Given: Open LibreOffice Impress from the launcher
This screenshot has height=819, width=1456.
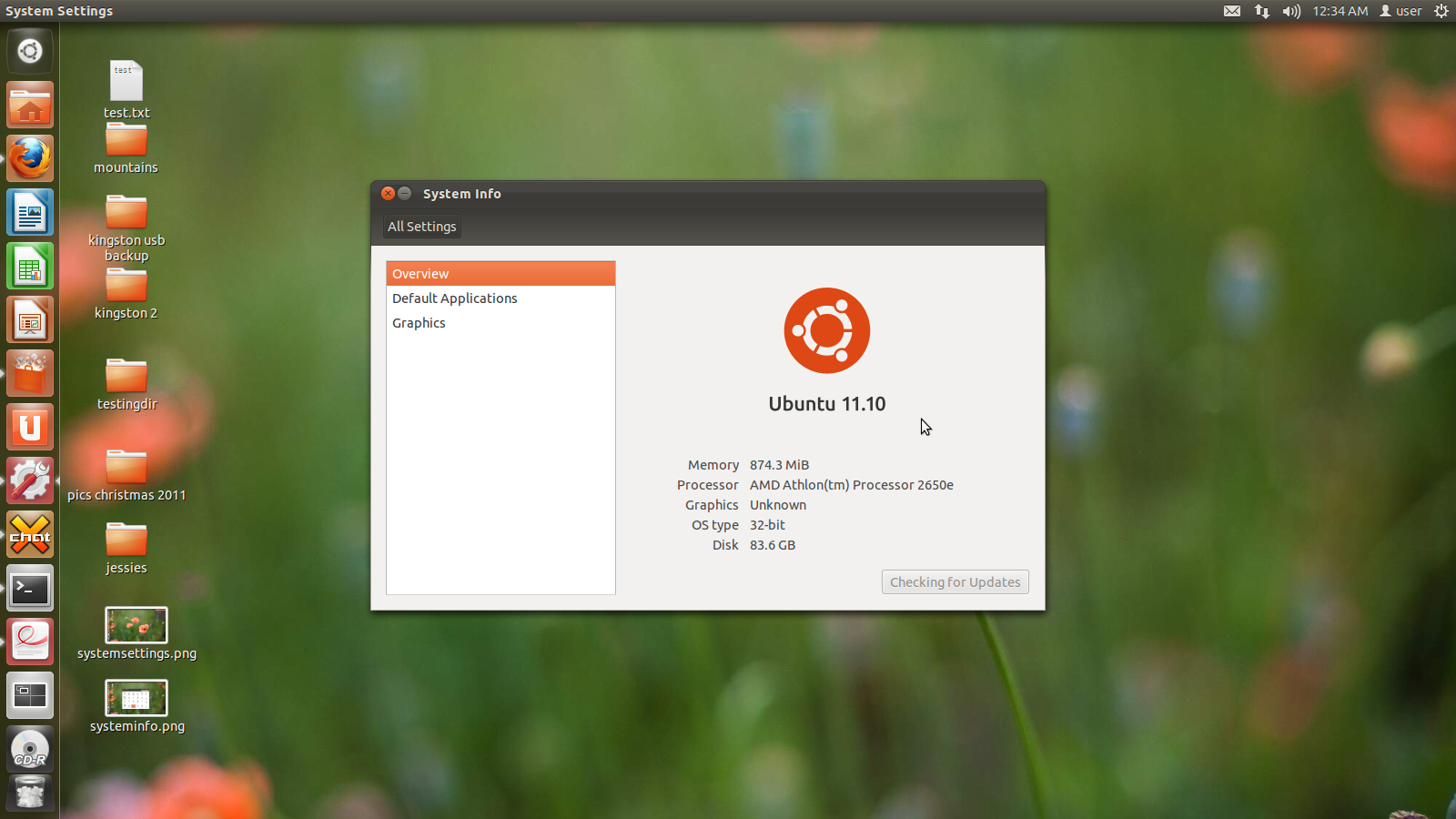Looking at the screenshot, I should point(30,320).
